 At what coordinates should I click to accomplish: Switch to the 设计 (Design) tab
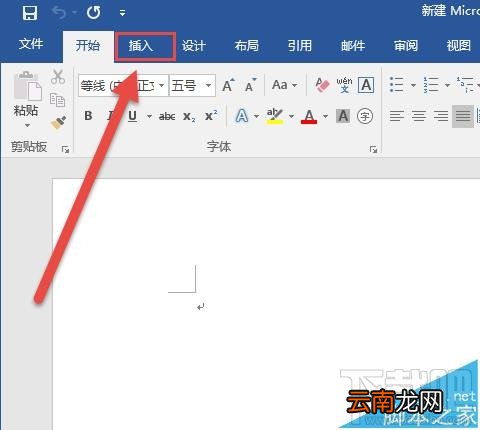coord(193,46)
